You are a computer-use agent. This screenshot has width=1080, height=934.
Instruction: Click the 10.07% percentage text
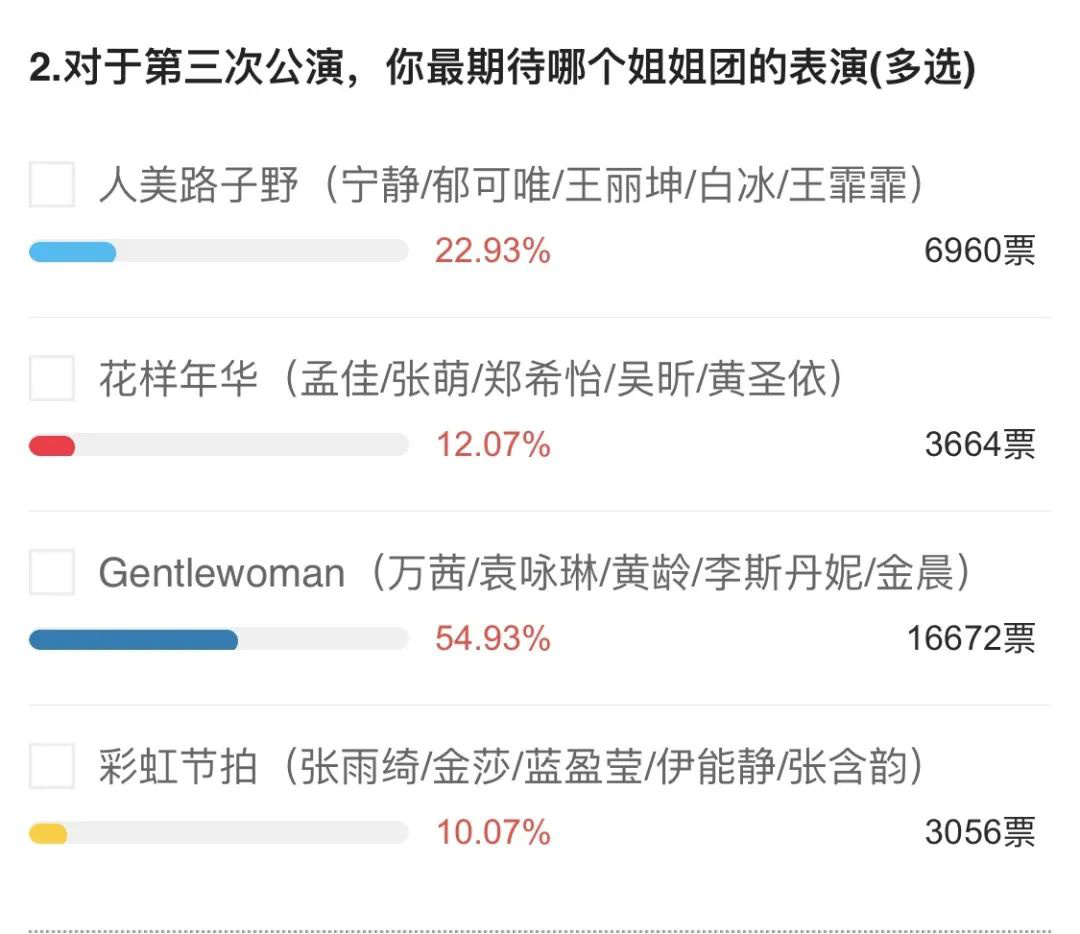pos(493,832)
